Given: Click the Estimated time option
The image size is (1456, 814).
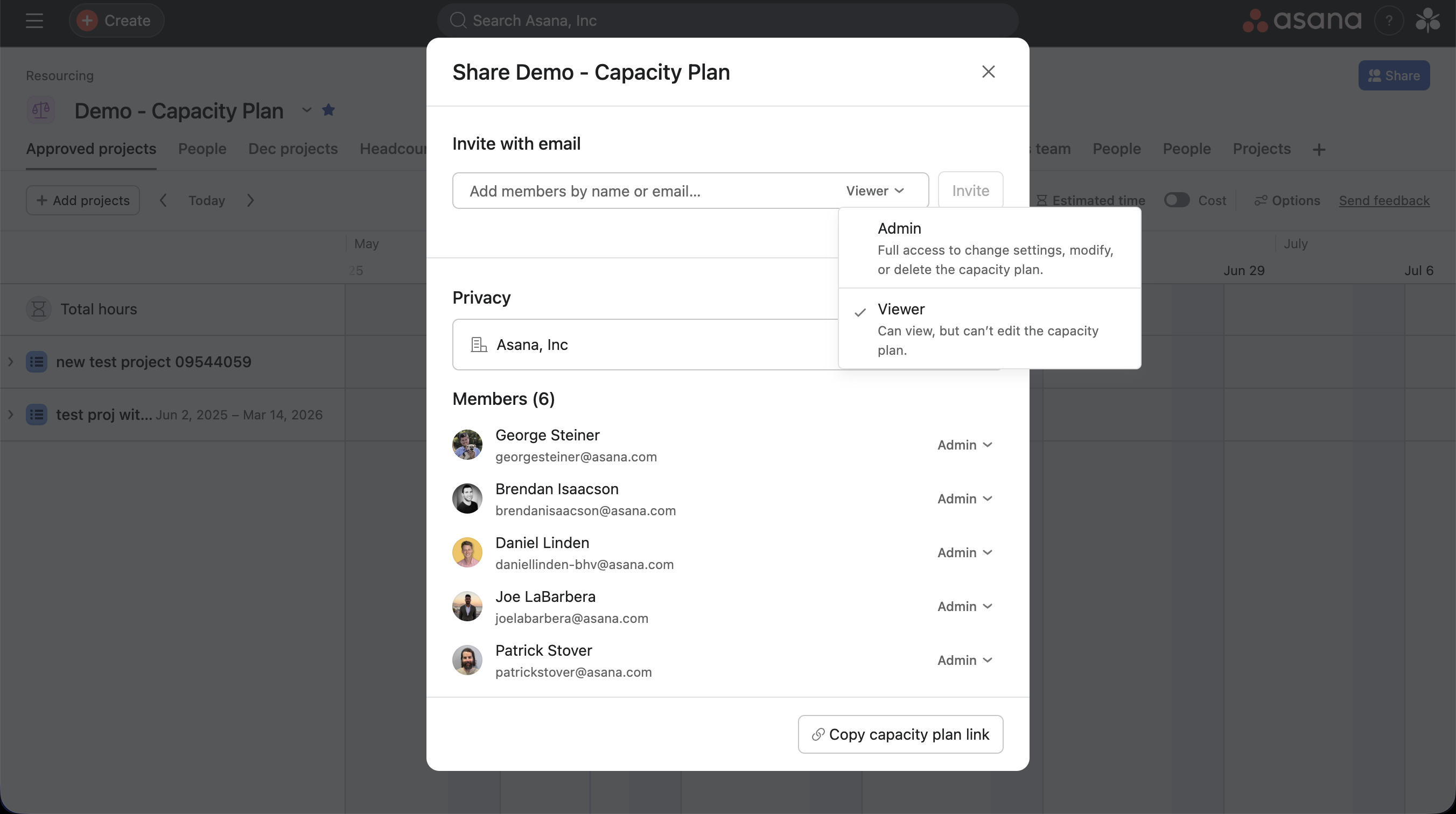Looking at the screenshot, I should pos(1091,200).
